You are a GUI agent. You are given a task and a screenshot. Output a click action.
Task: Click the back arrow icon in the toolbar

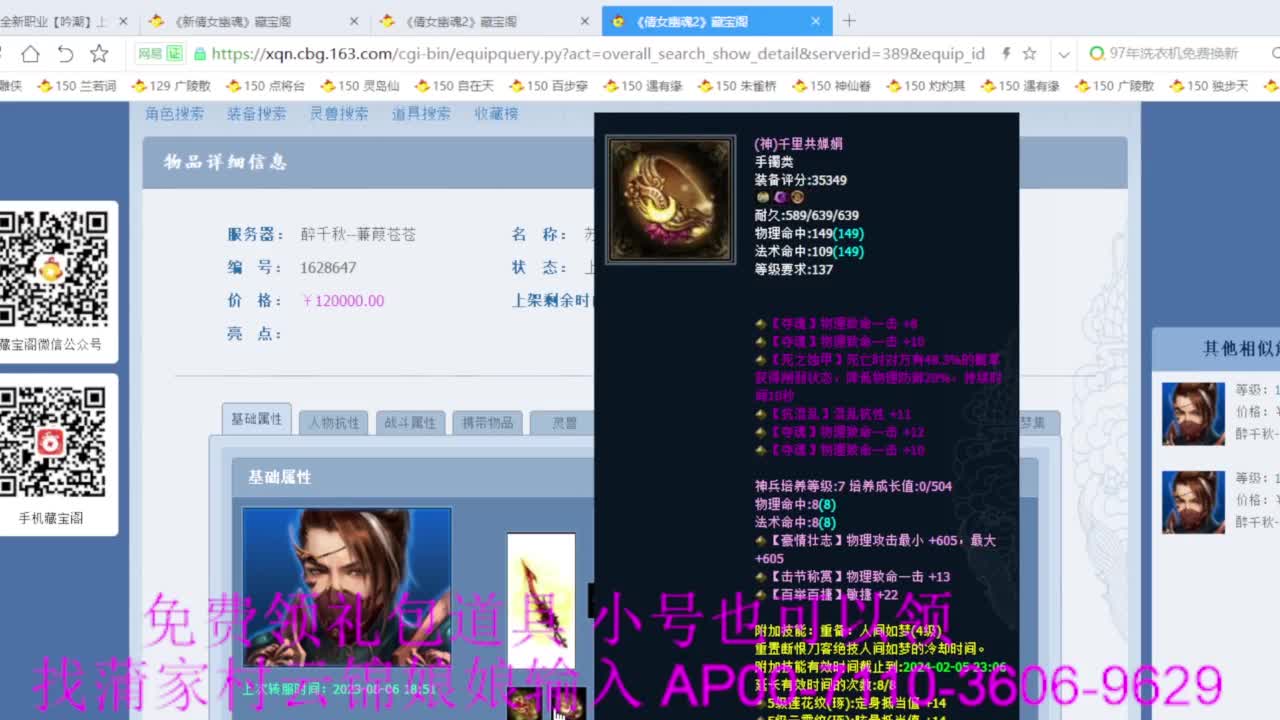(x=66, y=55)
